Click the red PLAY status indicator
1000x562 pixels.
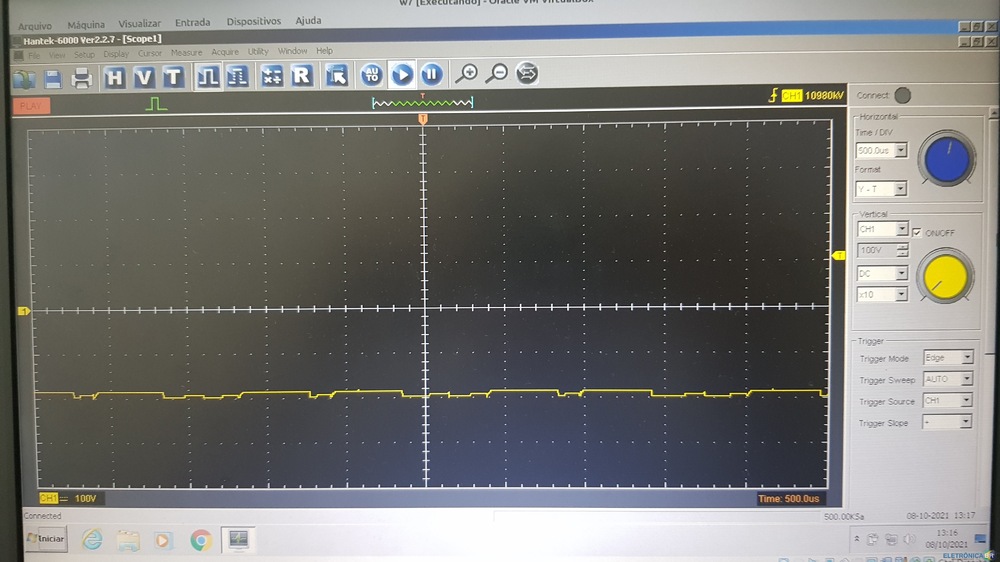tap(31, 106)
